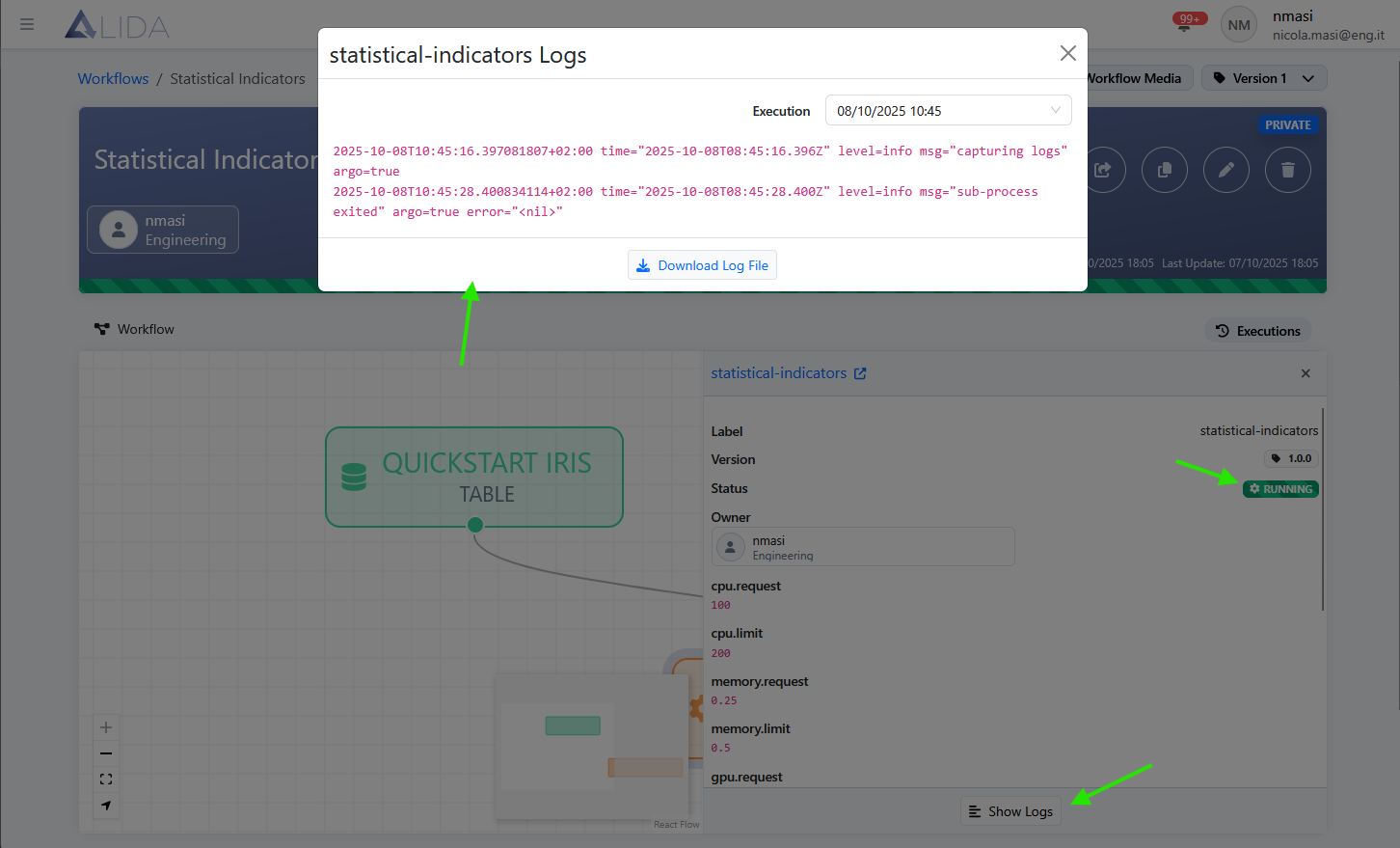Screen dimensions: 1400x848
Task: Open statistical-indicators external link
Action: (860, 373)
